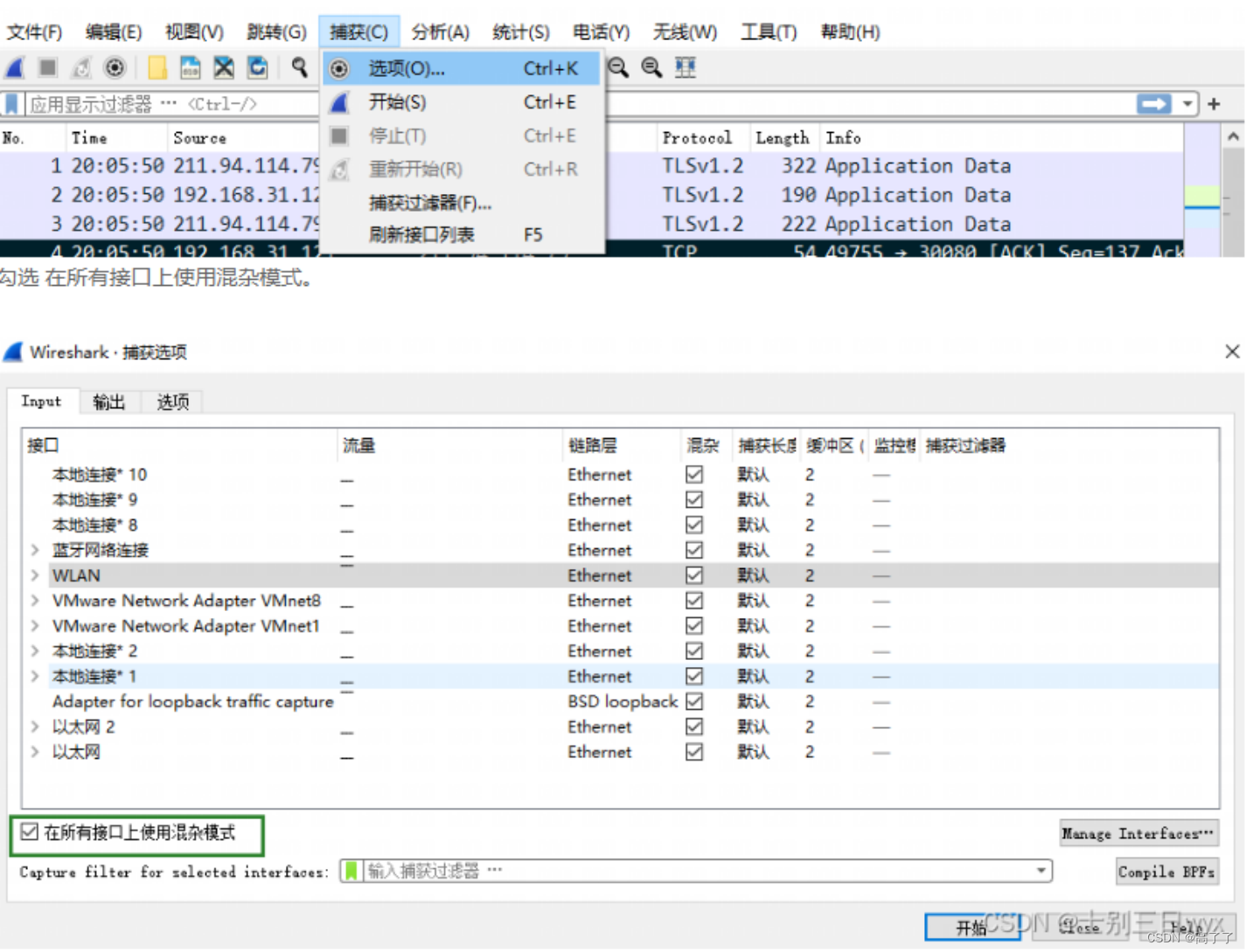This screenshot has height=952, width=1246.
Task: Toggle promiscuous checkbox in WLAN row
Action: pos(694,575)
